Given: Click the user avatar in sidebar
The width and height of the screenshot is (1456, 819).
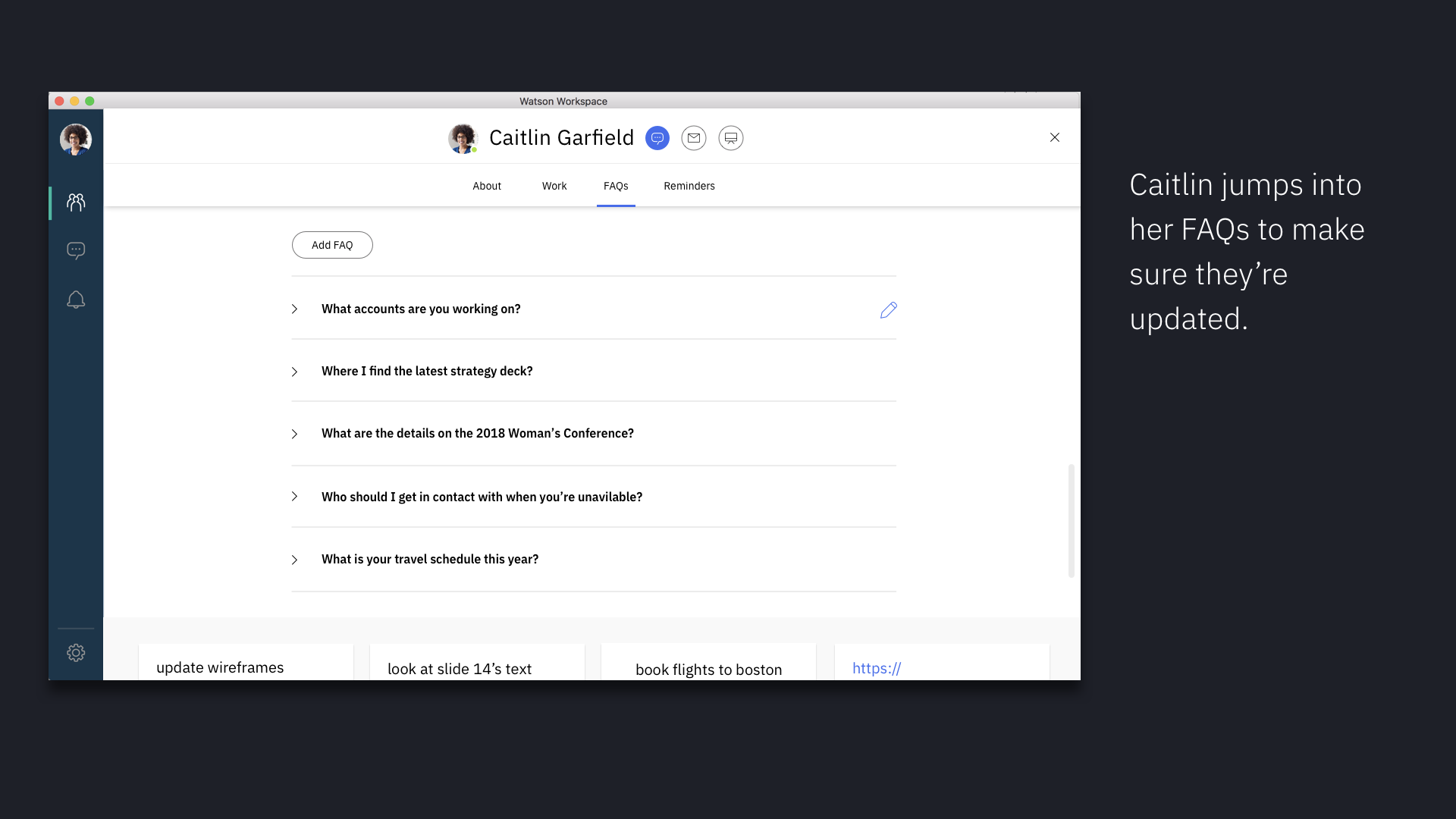Looking at the screenshot, I should click(x=76, y=140).
